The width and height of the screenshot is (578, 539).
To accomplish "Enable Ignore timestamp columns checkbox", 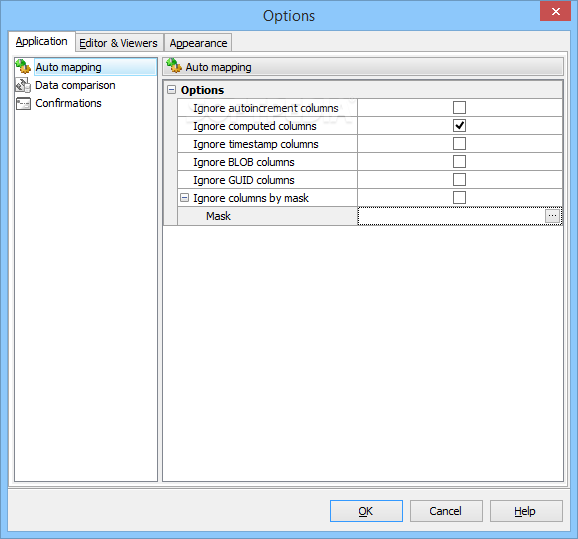I will coord(459,144).
